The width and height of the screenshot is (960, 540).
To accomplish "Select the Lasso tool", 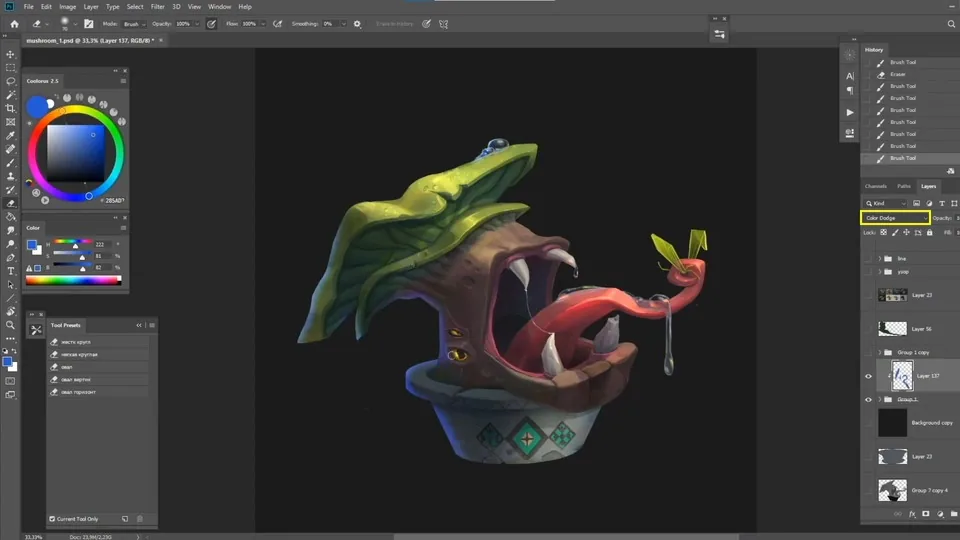I will tap(10, 81).
